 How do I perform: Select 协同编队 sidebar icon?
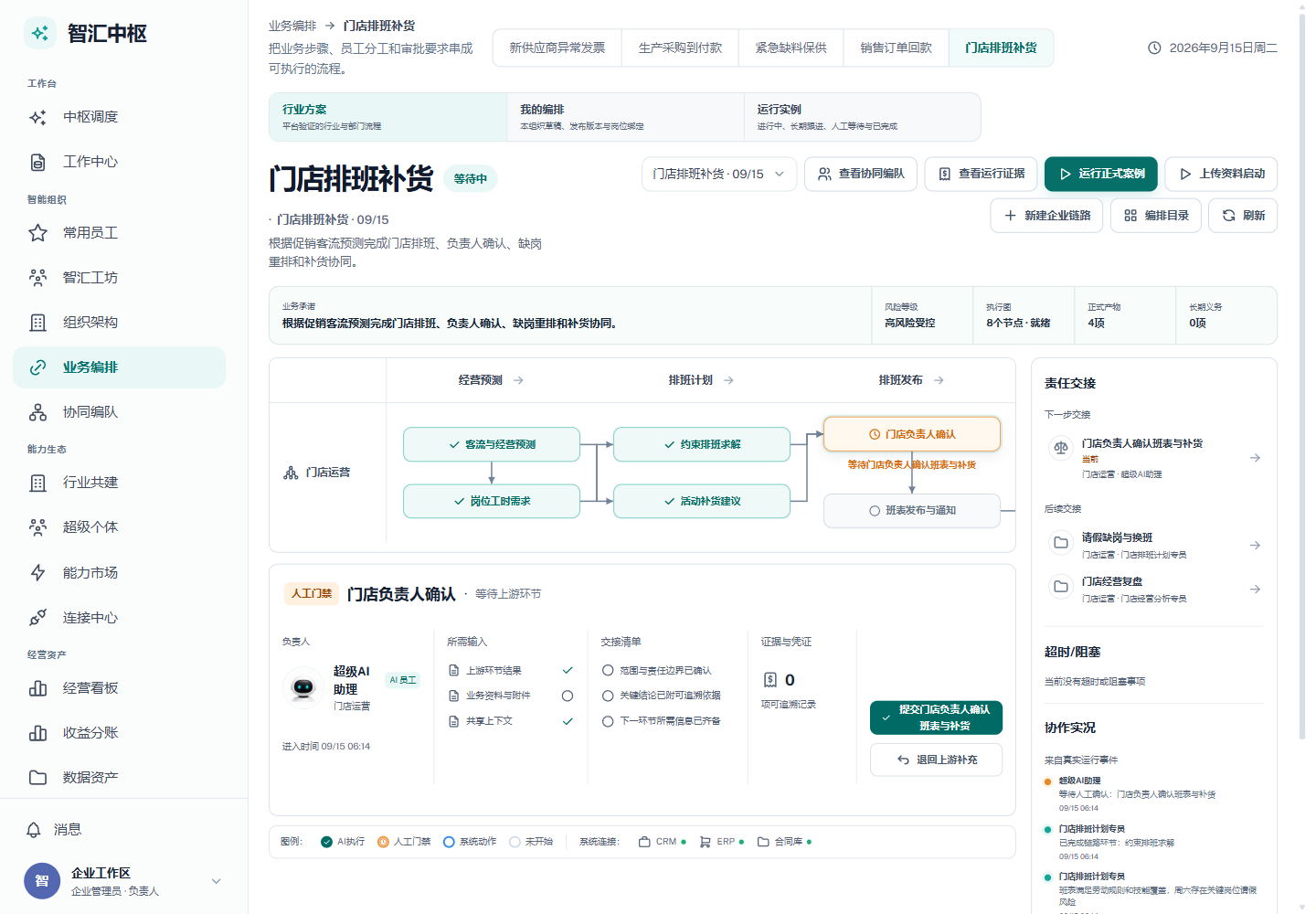click(37, 412)
